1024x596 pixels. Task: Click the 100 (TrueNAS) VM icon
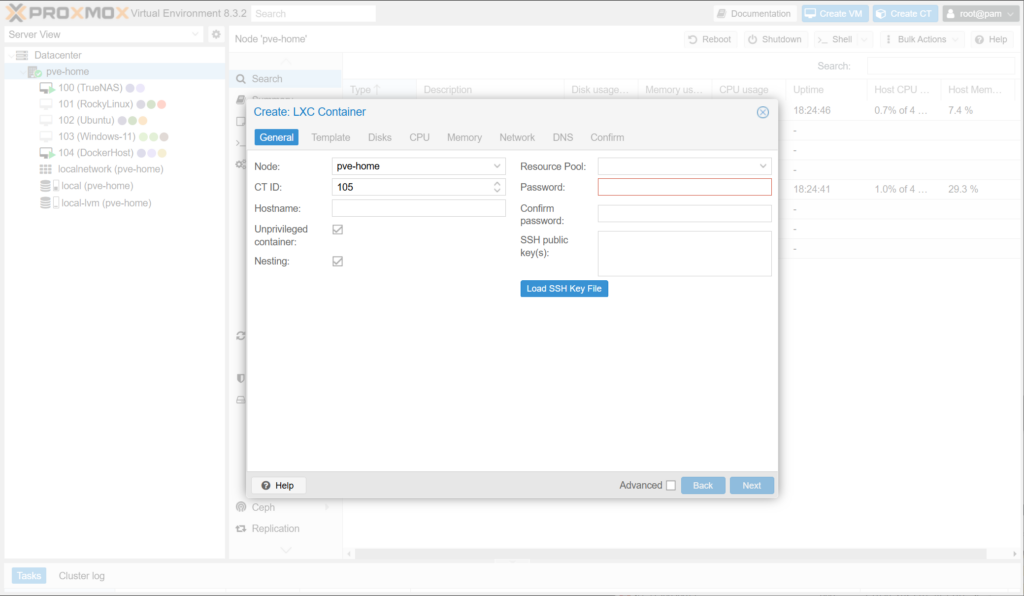point(46,88)
